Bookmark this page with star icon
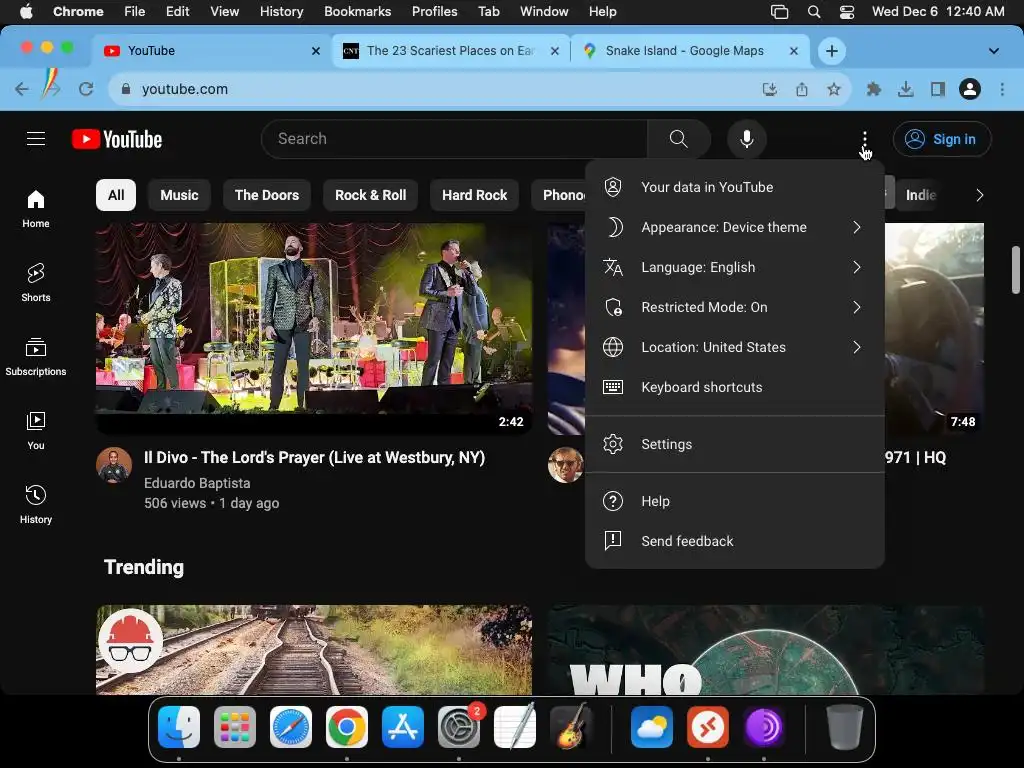 click(833, 89)
